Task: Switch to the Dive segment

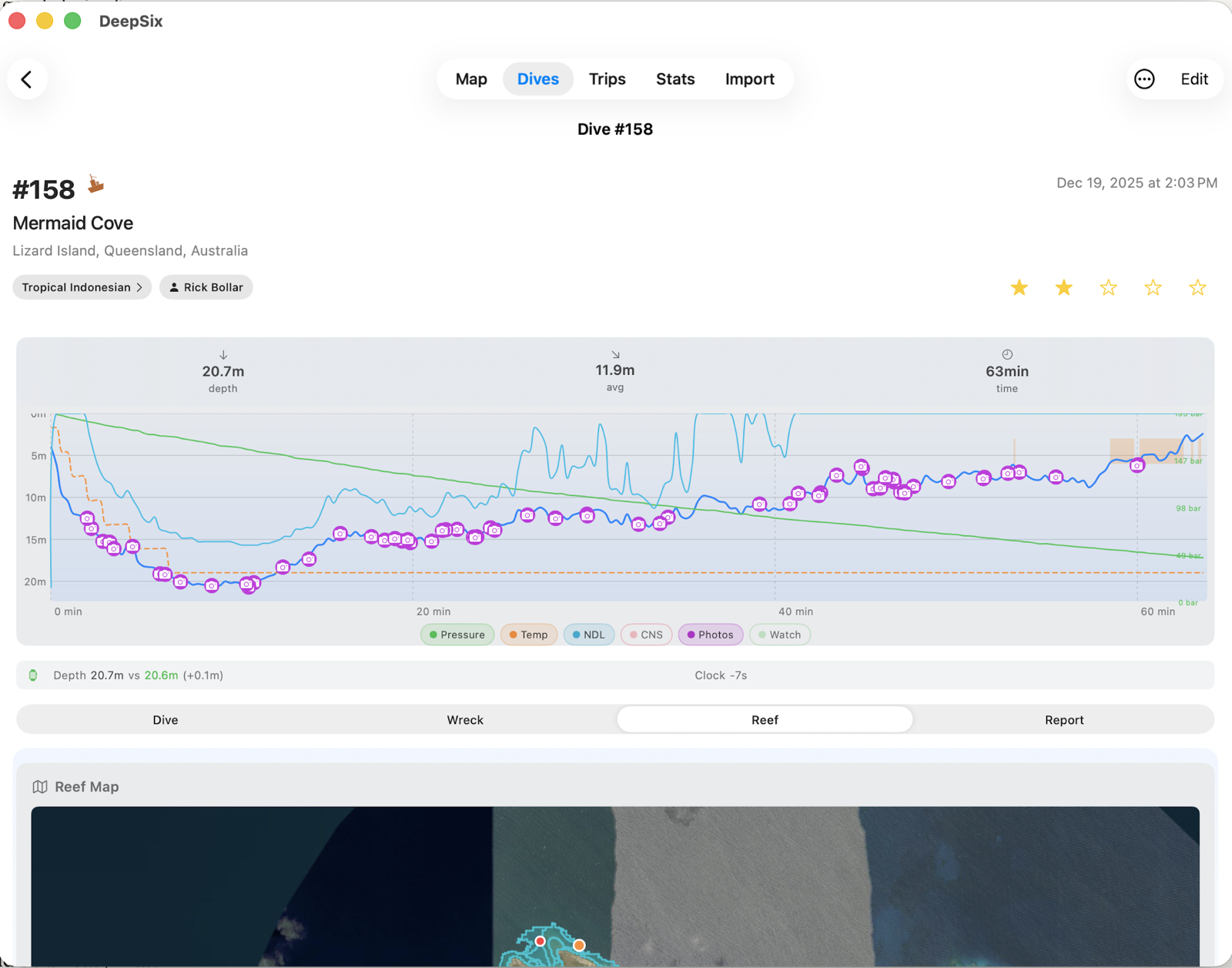Action: point(166,720)
